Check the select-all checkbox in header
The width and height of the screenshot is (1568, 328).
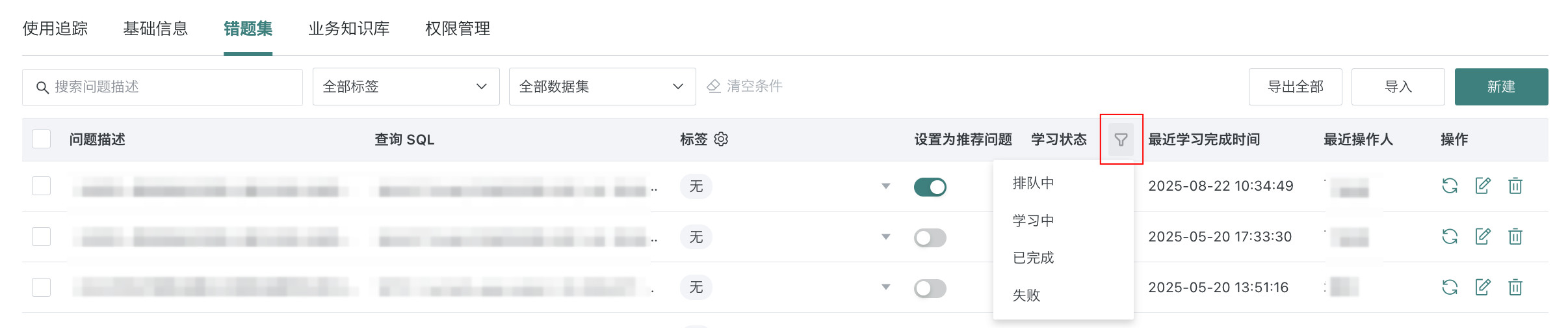[x=42, y=139]
